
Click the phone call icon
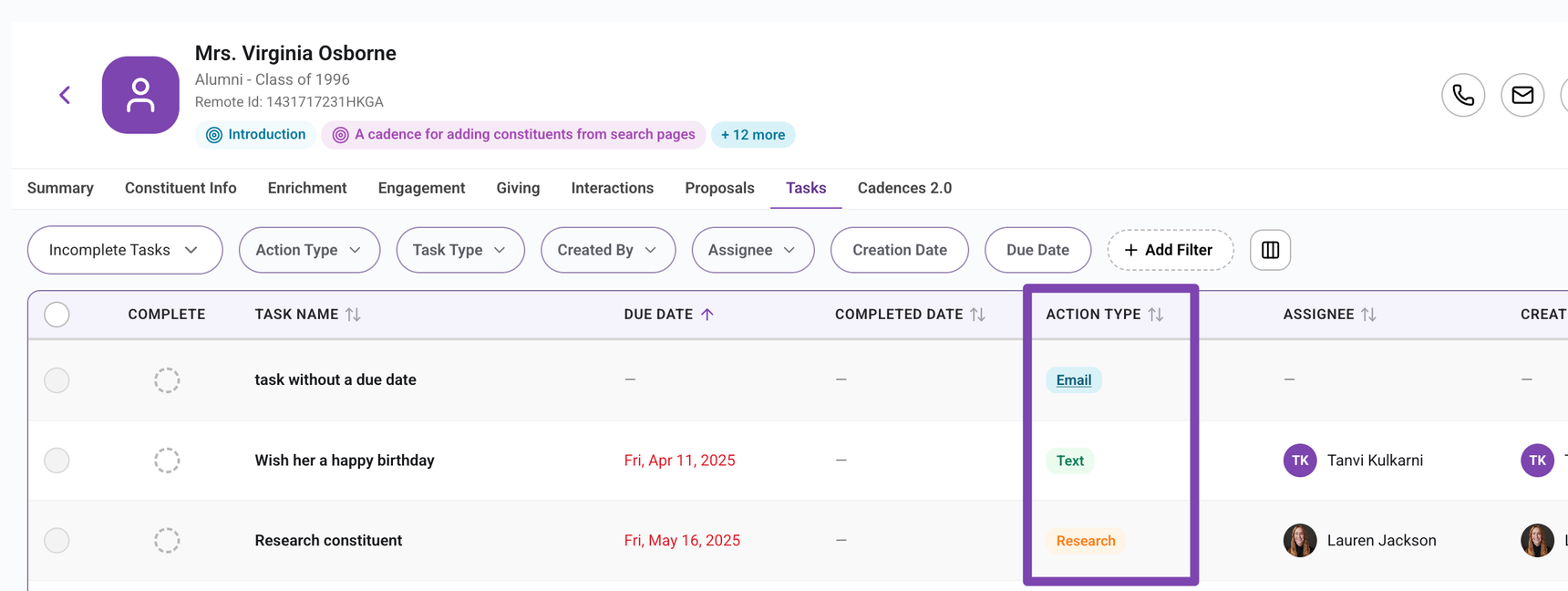tap(1463, 95)
